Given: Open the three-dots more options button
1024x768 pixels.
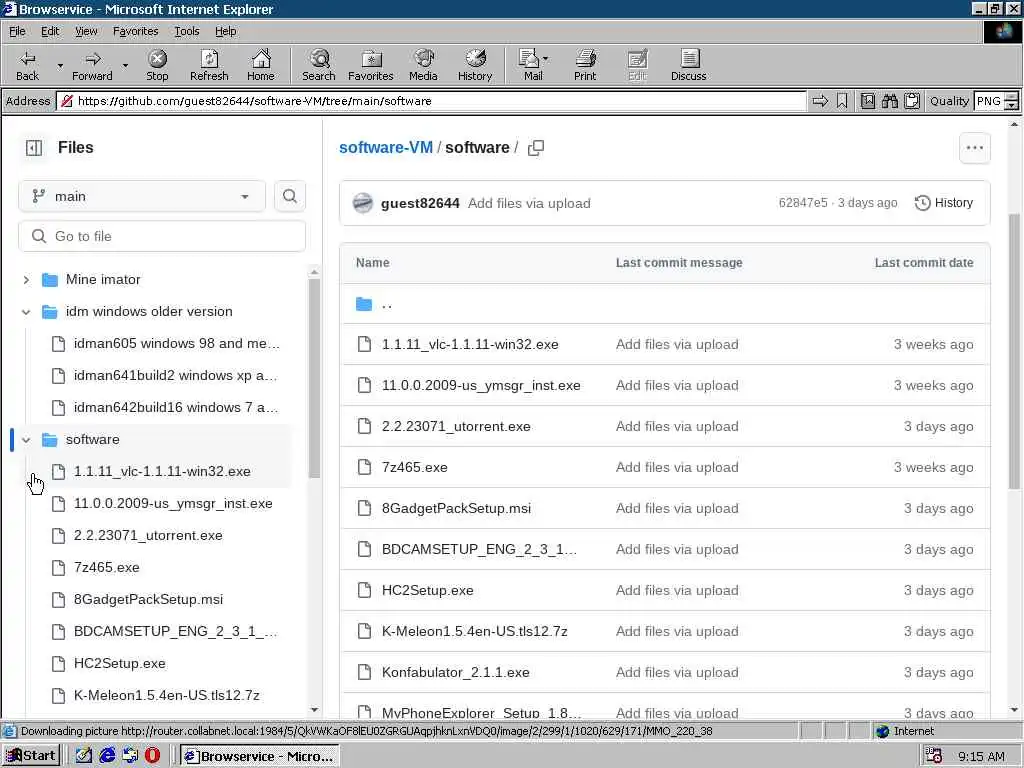Looking at the screenshot, I should (974, 148).
